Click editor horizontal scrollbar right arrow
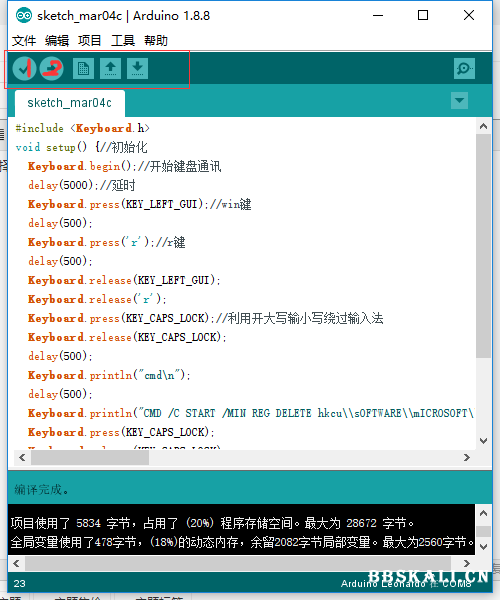Image resolution: width=500 pixels, height=600 pixels. 467,458
